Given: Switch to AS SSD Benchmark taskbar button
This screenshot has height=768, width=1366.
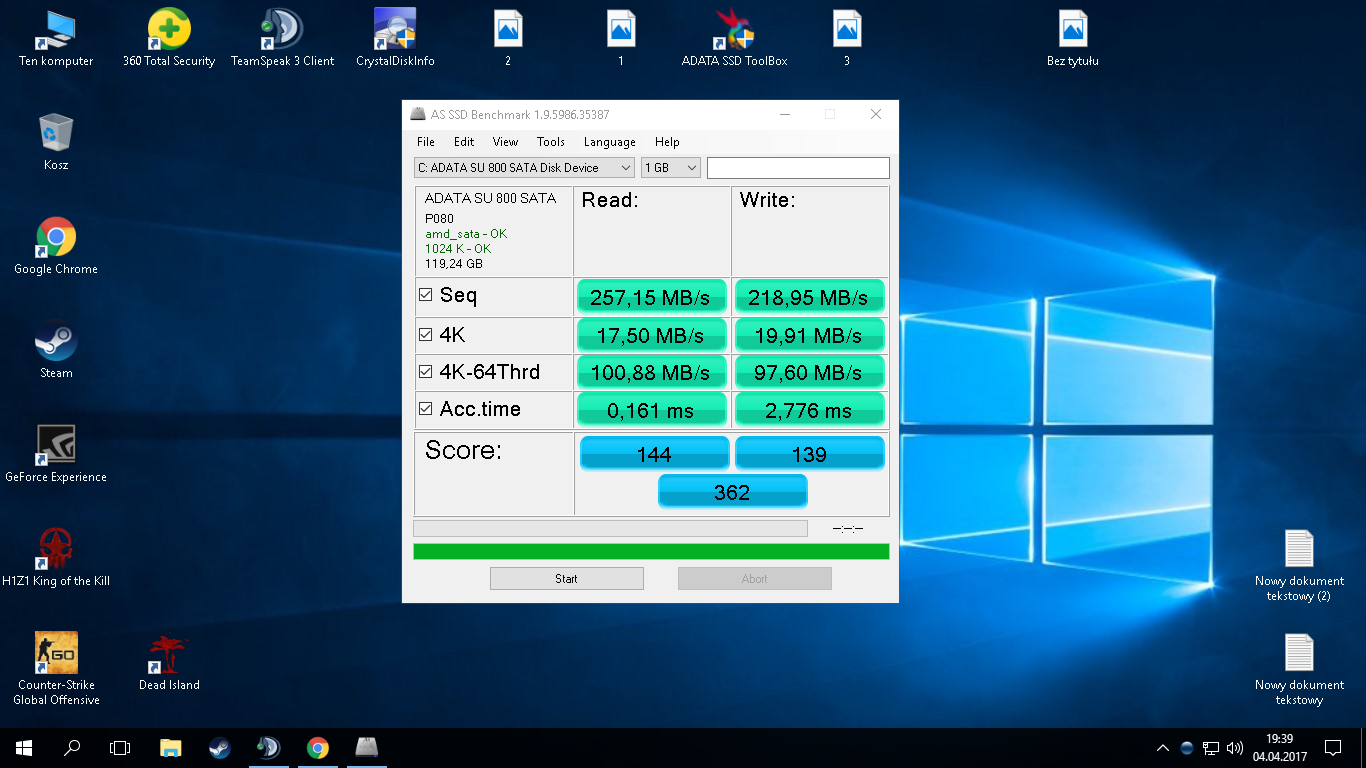Looking at the screenshot, I should point(367,747).
